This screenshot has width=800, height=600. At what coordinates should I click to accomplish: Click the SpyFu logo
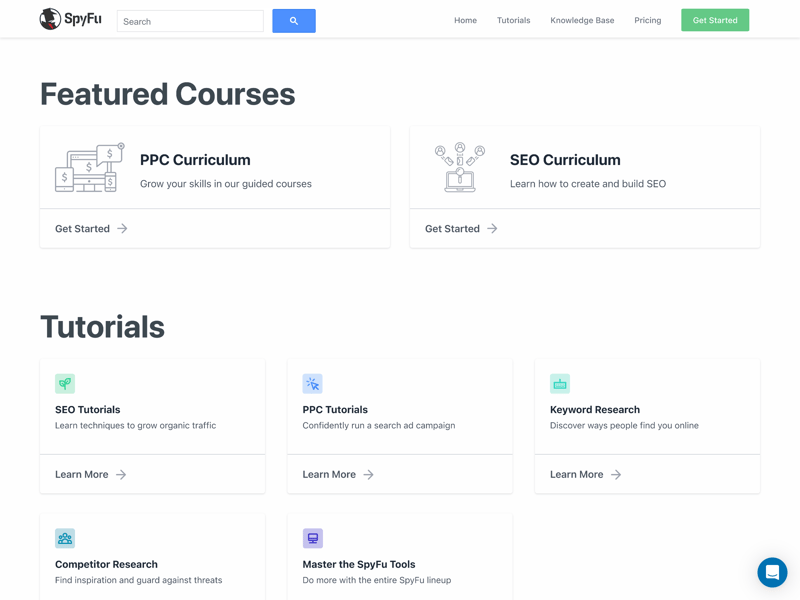point(70,19)
